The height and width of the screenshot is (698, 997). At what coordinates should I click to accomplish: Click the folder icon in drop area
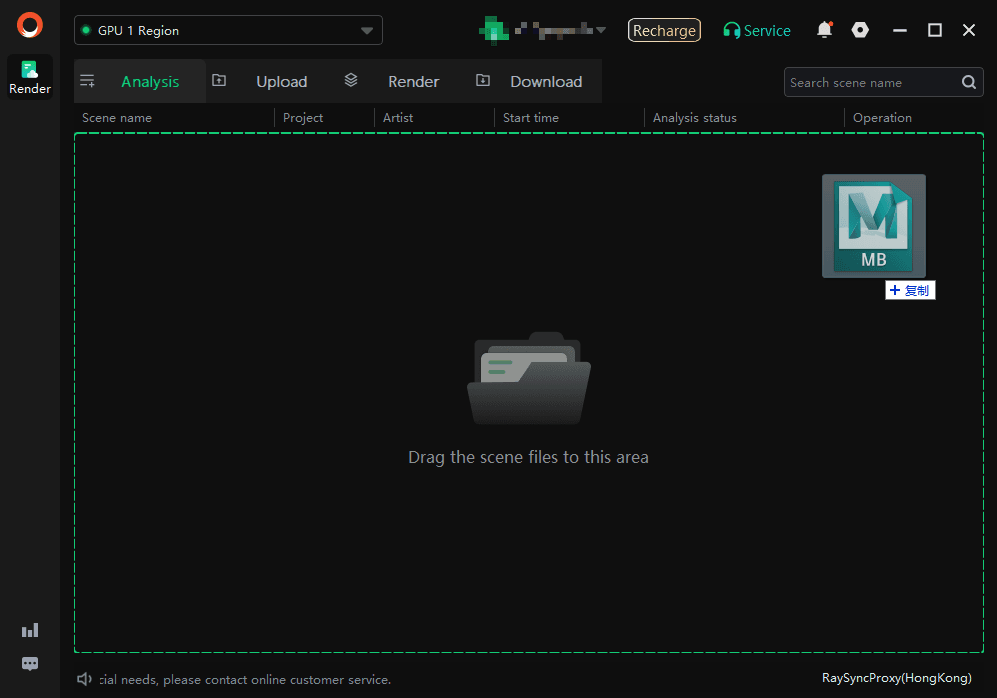(529, 380)
